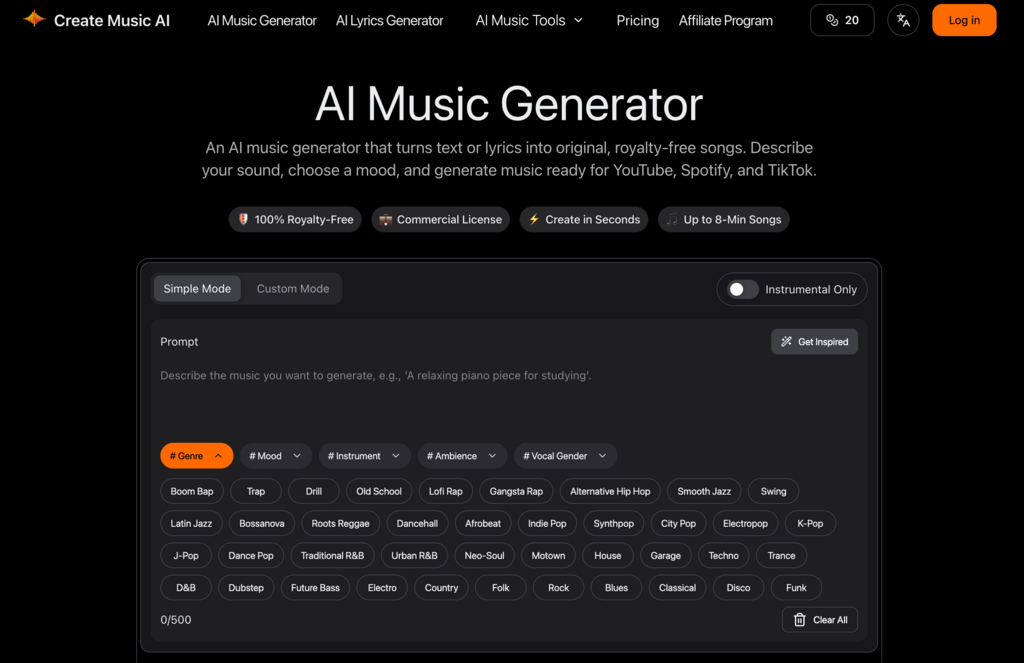This screenshot has height=663, width=1024.
Task: Click the Log in button
Action: [x=963, y=20]
